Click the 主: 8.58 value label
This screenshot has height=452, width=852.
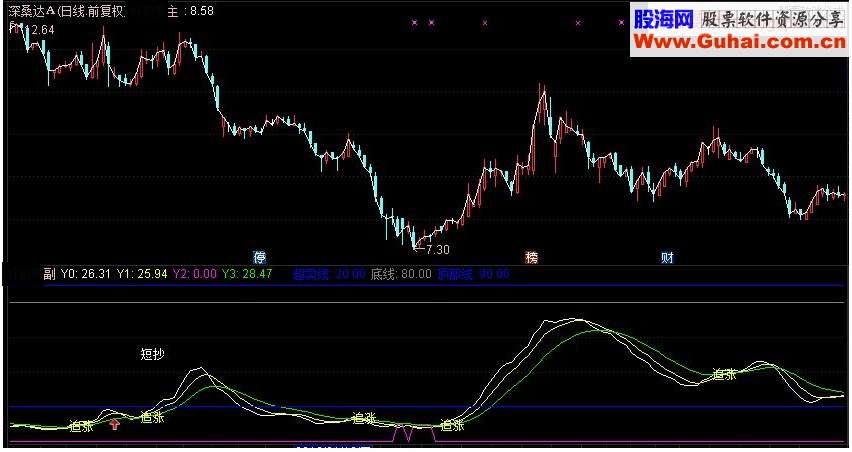click(191, 11)
